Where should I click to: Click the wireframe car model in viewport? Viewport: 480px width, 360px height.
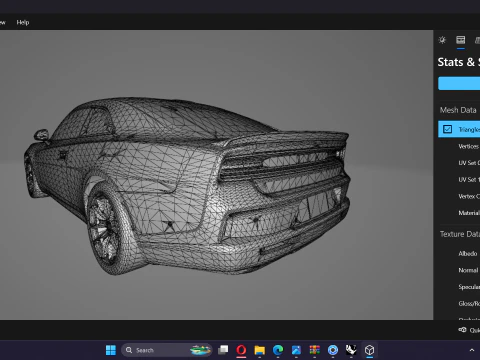click(x=187, y=185)
